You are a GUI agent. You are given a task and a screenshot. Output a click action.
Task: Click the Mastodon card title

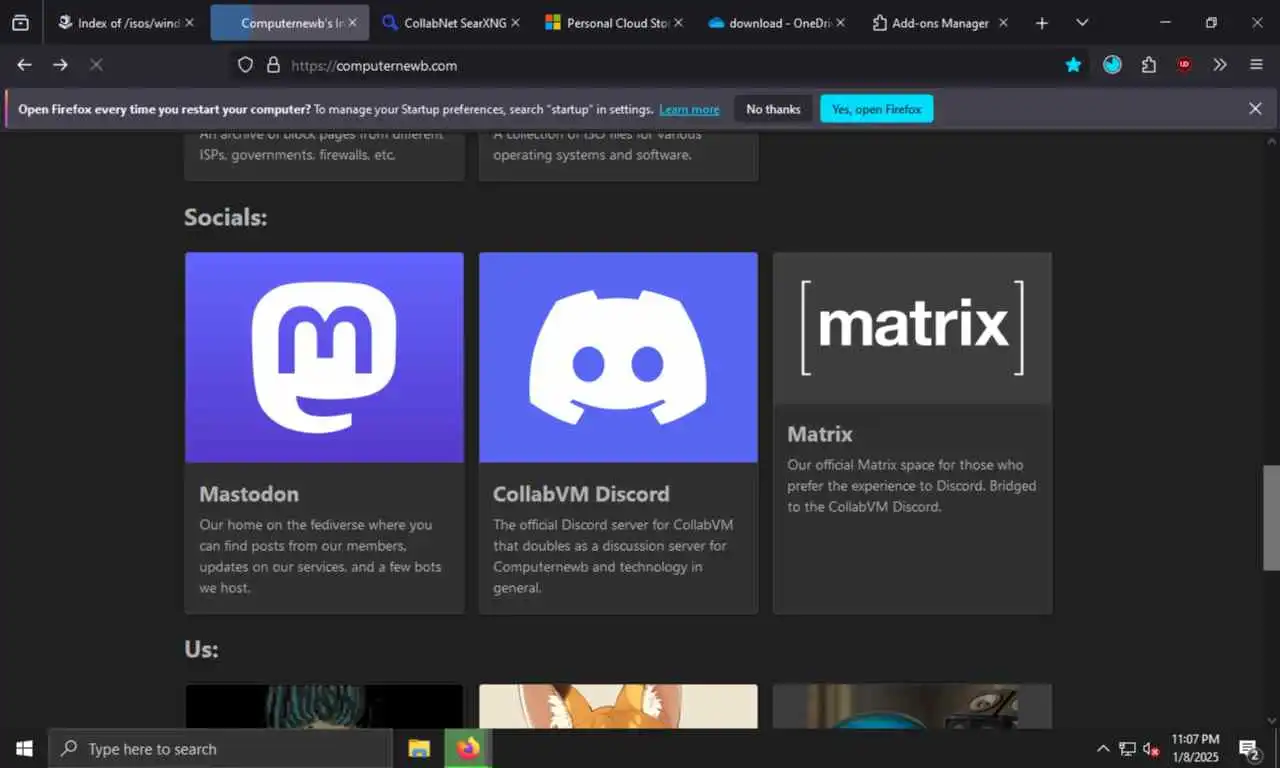pyautogui.click(x=248, y=494)
